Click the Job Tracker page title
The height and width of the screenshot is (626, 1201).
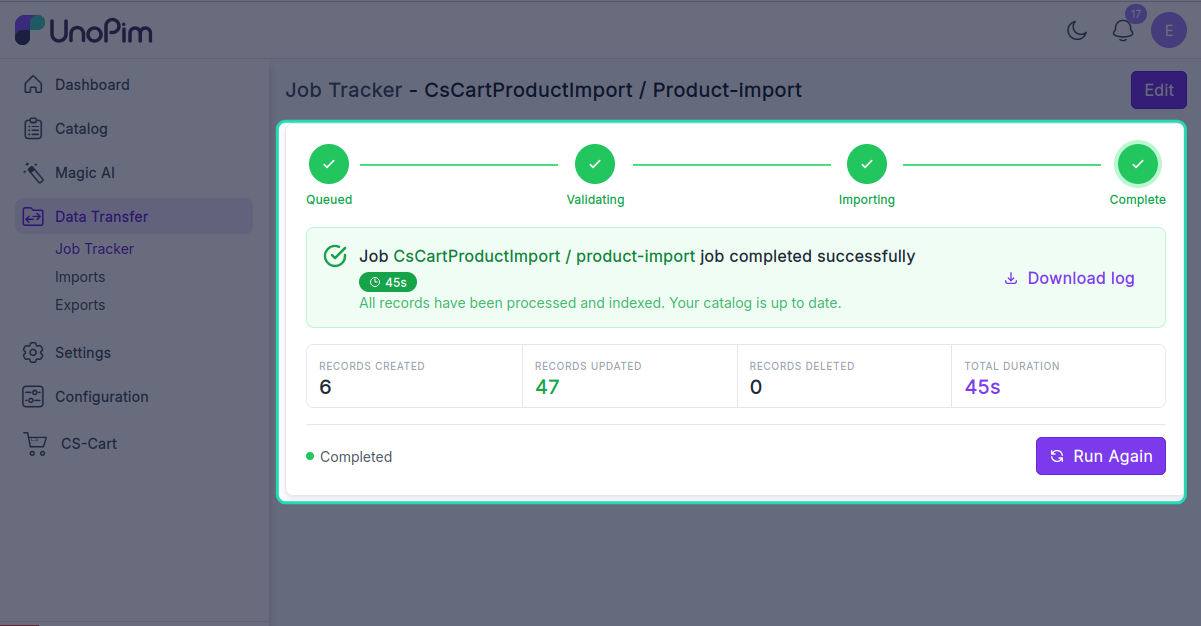click(544, 90)
